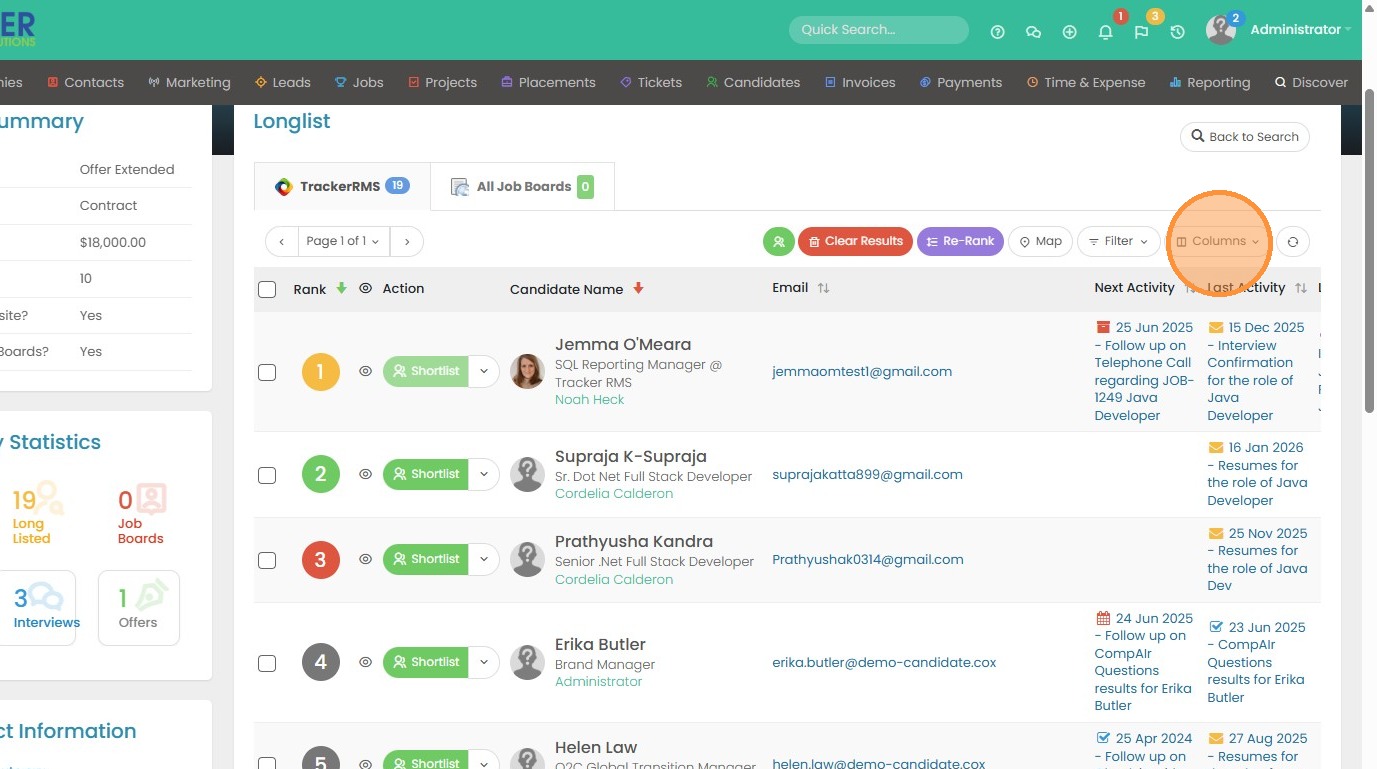Click the Long Listed statistic icon
The width and height of the screenshot is (1377, 769).
pos(50,498)
